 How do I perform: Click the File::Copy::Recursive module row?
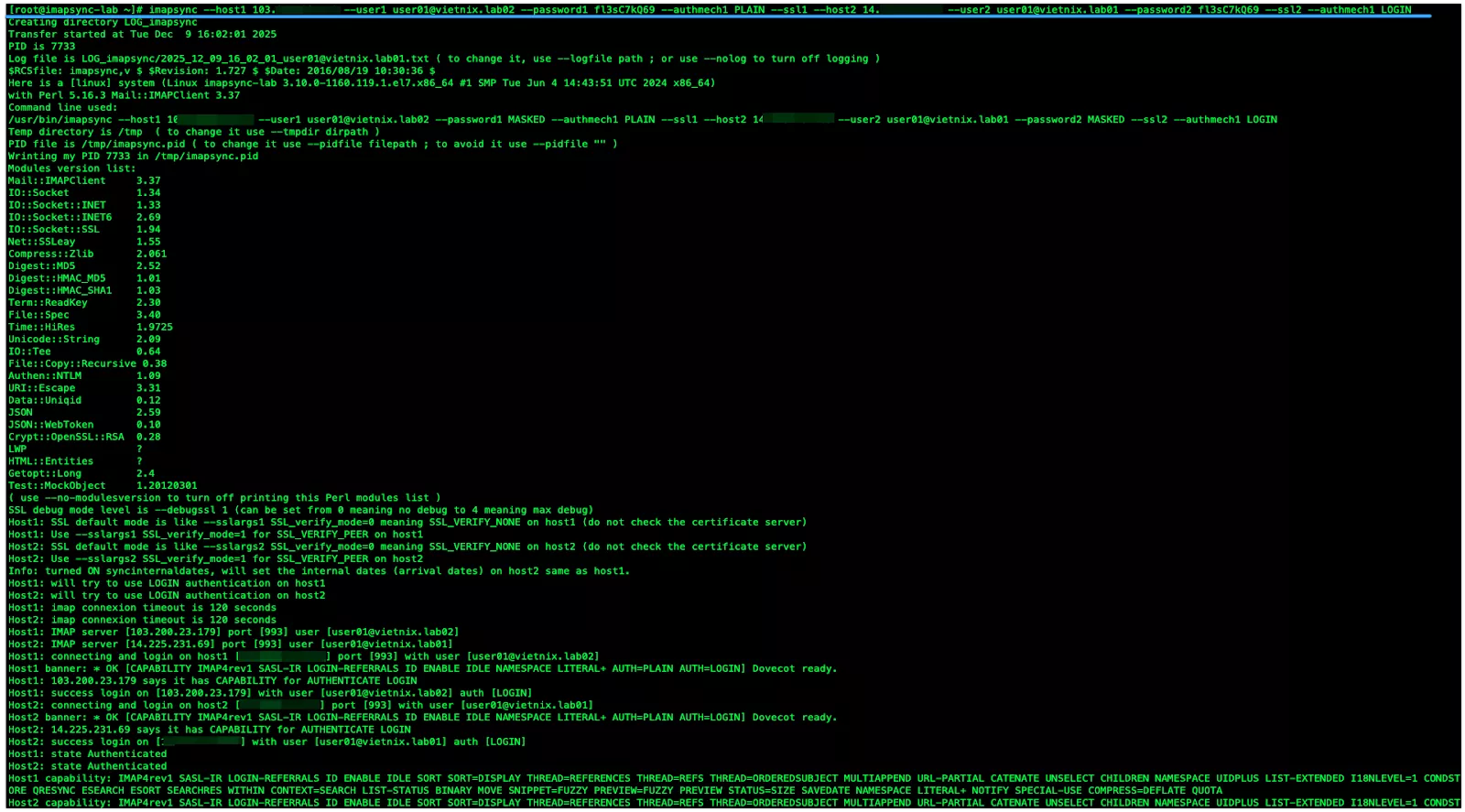pos(87,364)
